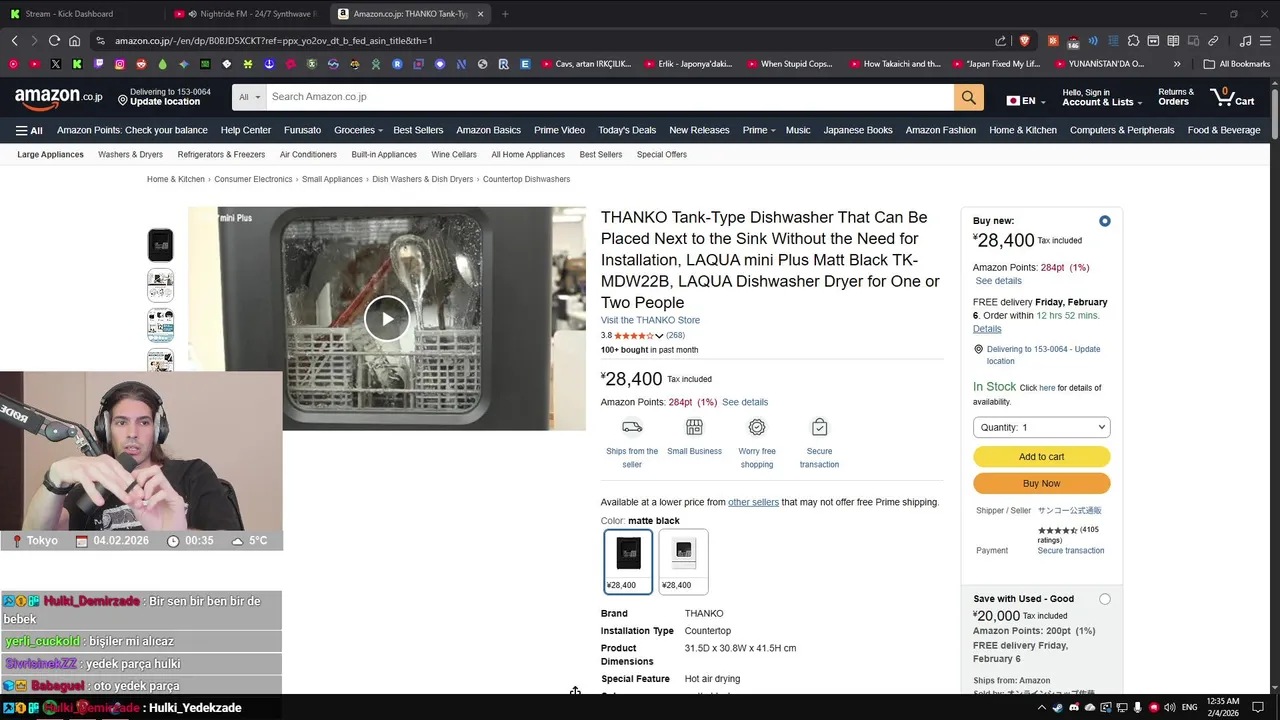
Task: Click the Add to cart button
Action: coord(1041,457)
